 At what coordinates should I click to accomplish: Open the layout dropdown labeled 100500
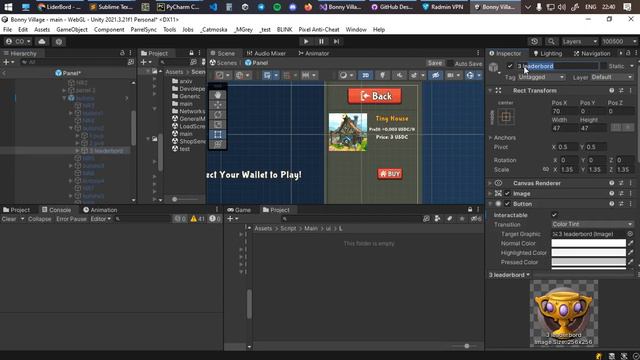(619, 41)
